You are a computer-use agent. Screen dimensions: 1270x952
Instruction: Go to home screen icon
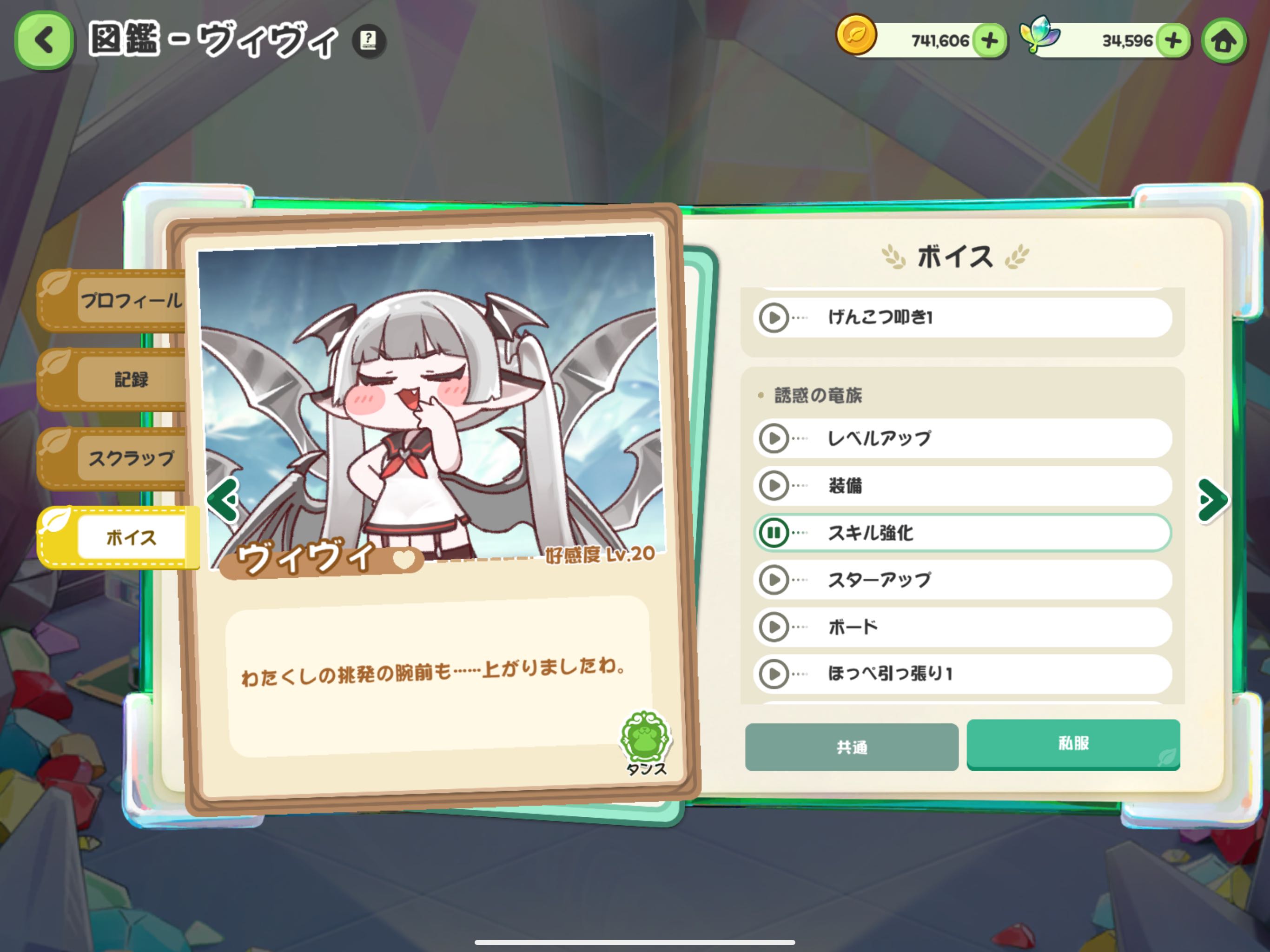tap(1224, 41)
